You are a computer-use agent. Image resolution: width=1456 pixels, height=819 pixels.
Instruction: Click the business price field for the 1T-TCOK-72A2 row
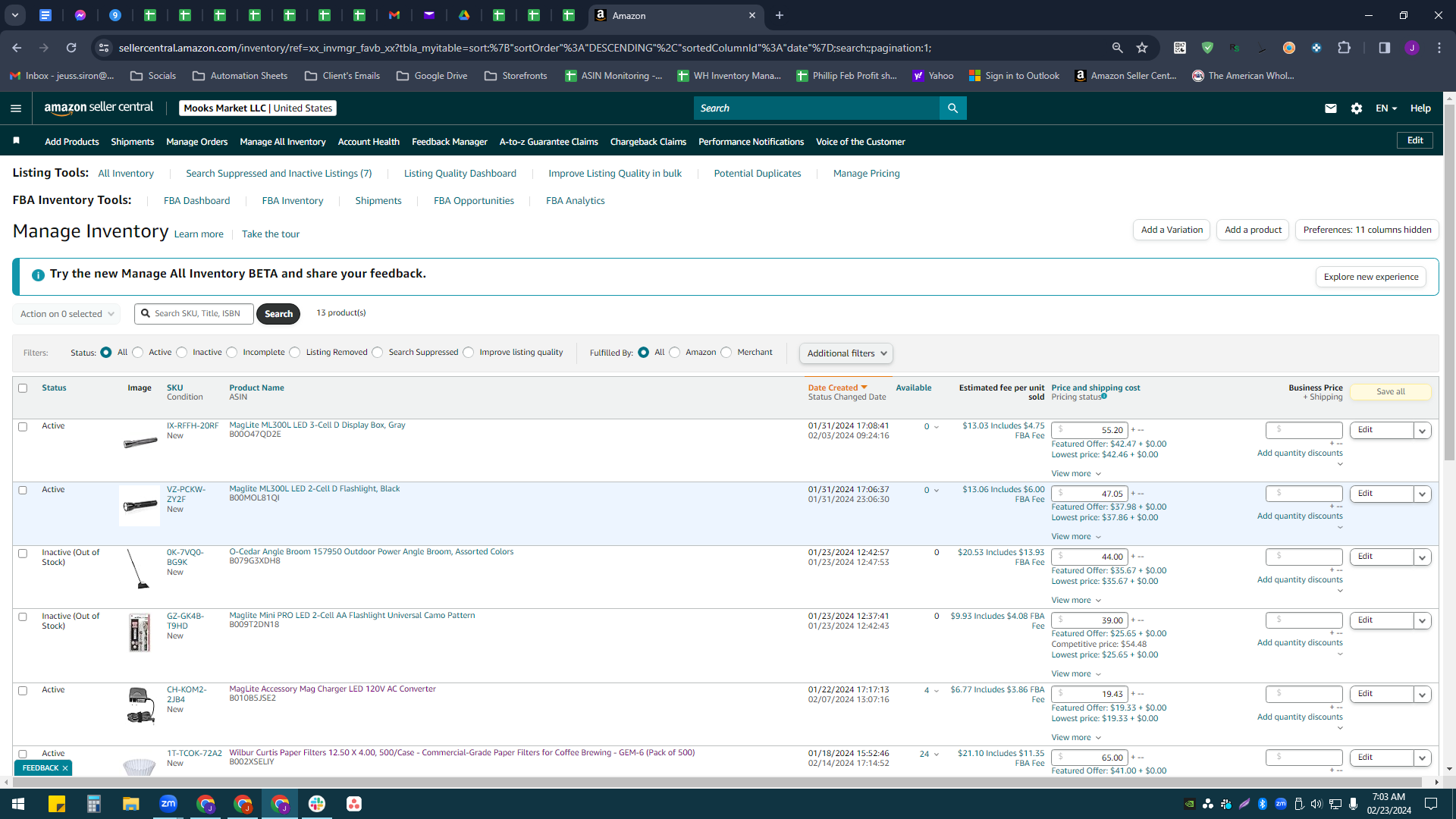point(1304,758)
